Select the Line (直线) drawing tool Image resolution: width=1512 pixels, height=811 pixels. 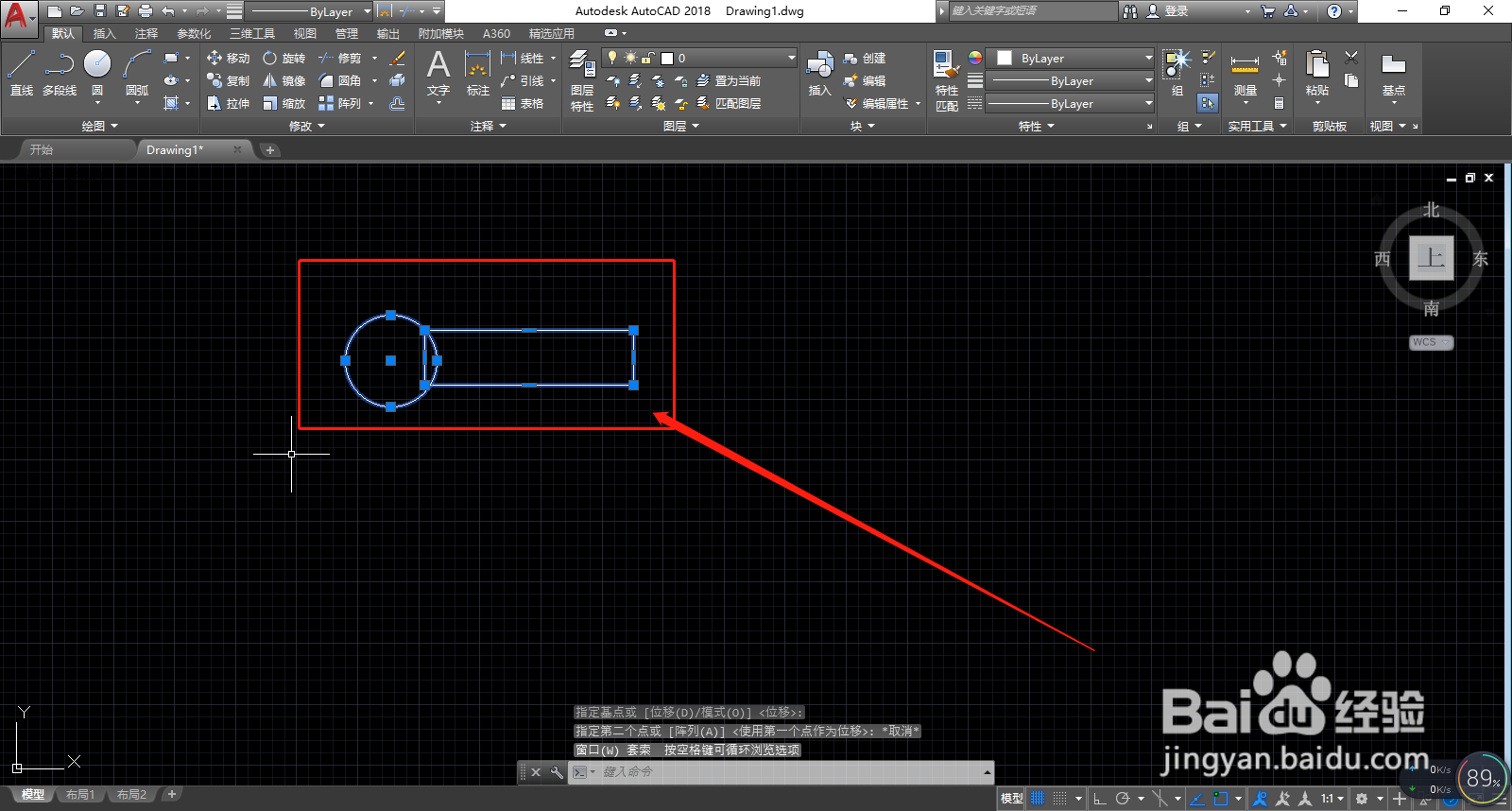point(22,74)
